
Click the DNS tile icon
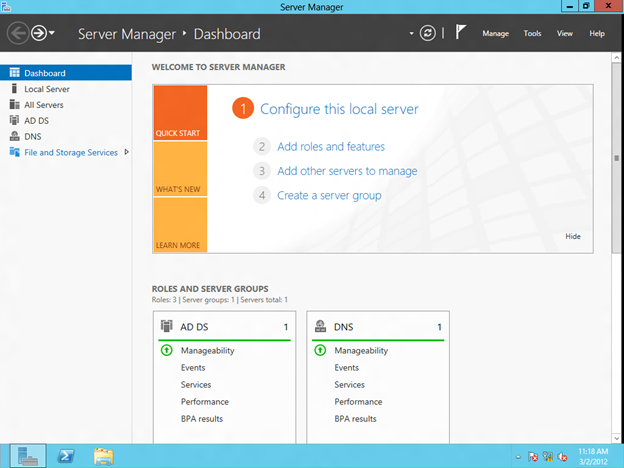click(320, 326)
